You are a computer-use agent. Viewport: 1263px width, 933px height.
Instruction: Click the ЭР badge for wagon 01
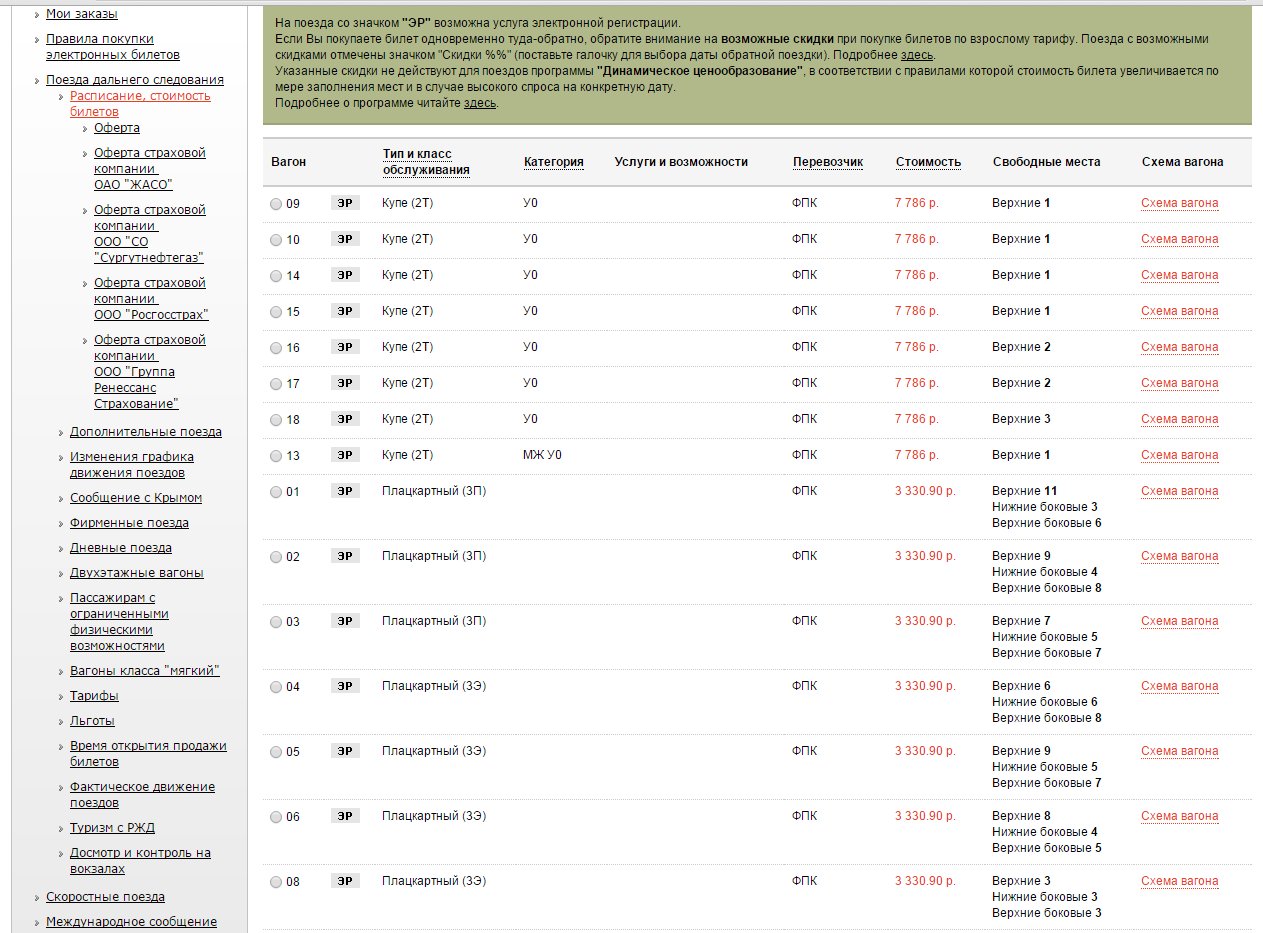(x=345, y=491)
